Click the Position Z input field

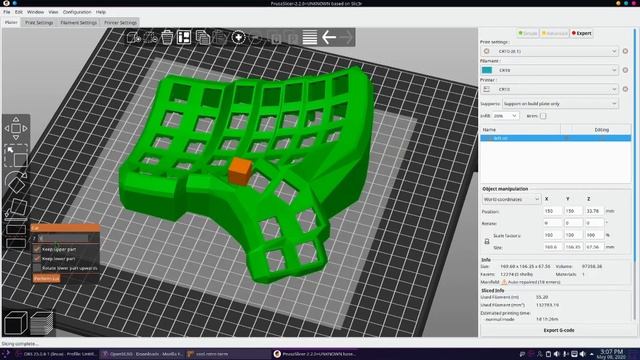(594, 211)
